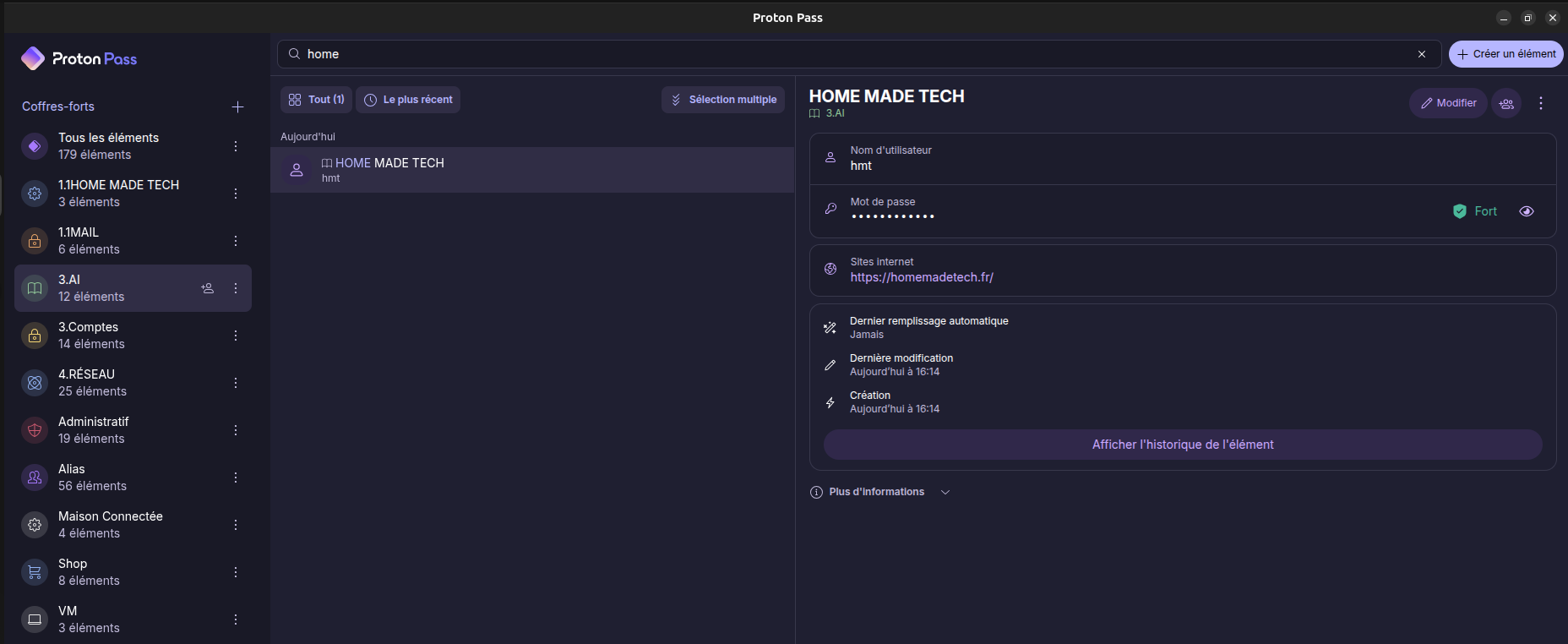The image size is (1568, 644).
Task: Click the login avatar of HOME MADE TECH result
Action: tap(297, 170)
